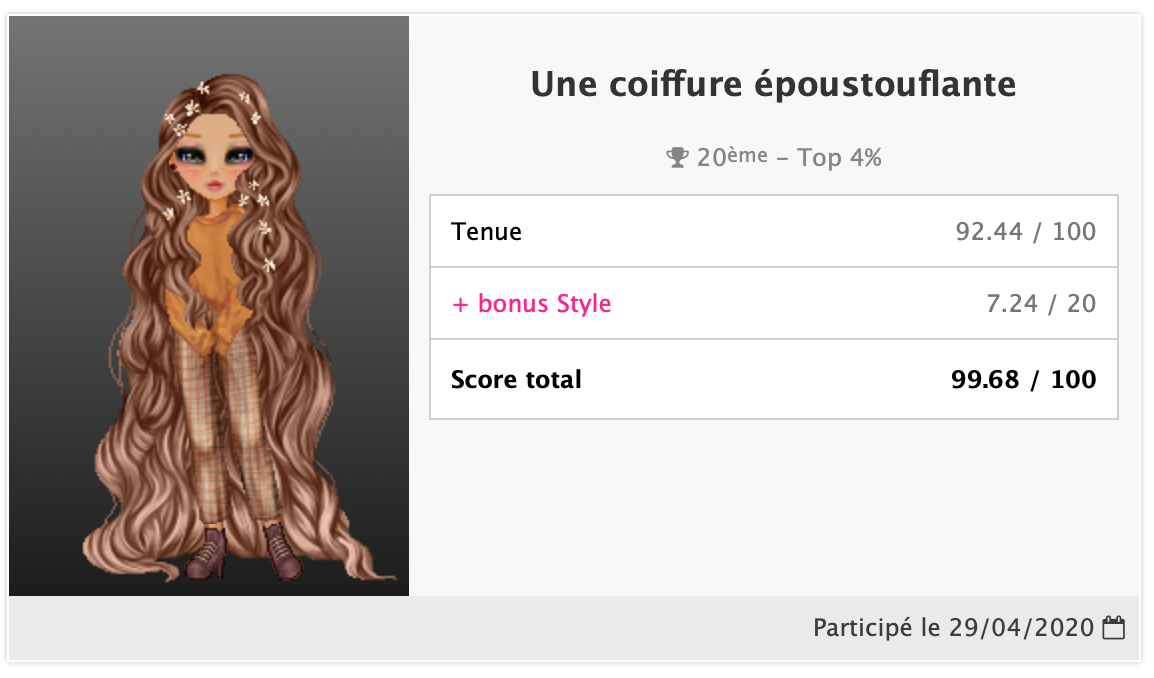Click the 'Top 4%' label
The width and height of the screenshot is (1154, 678).
(x=839, y=157)
